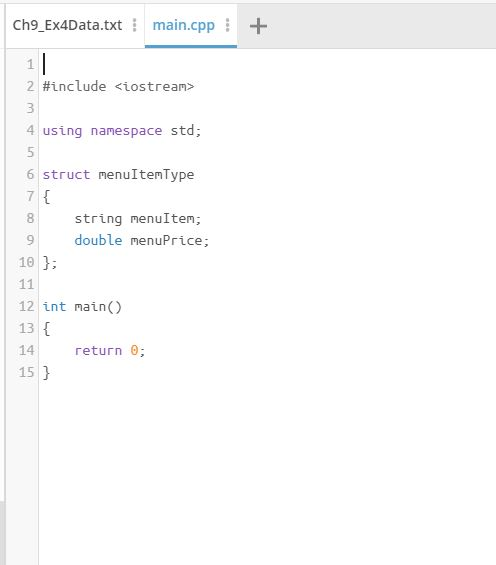The image size is (496, 565).
Task: Click 'struct menuItemType' declaration
Action: pos(119,174)
